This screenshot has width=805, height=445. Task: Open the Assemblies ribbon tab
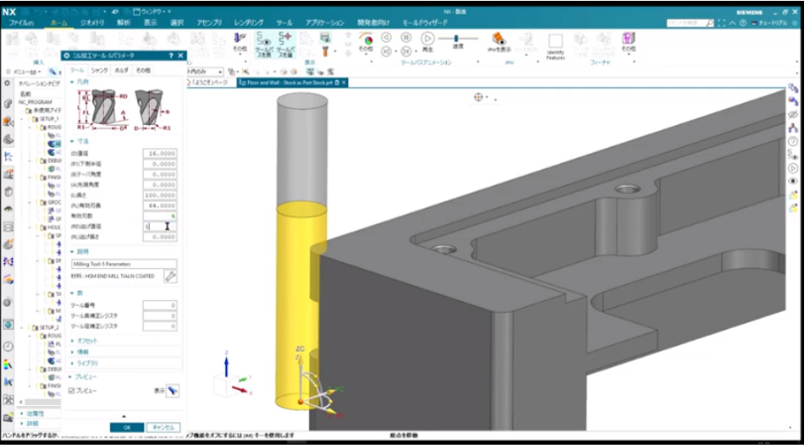[x=209, y=23]
